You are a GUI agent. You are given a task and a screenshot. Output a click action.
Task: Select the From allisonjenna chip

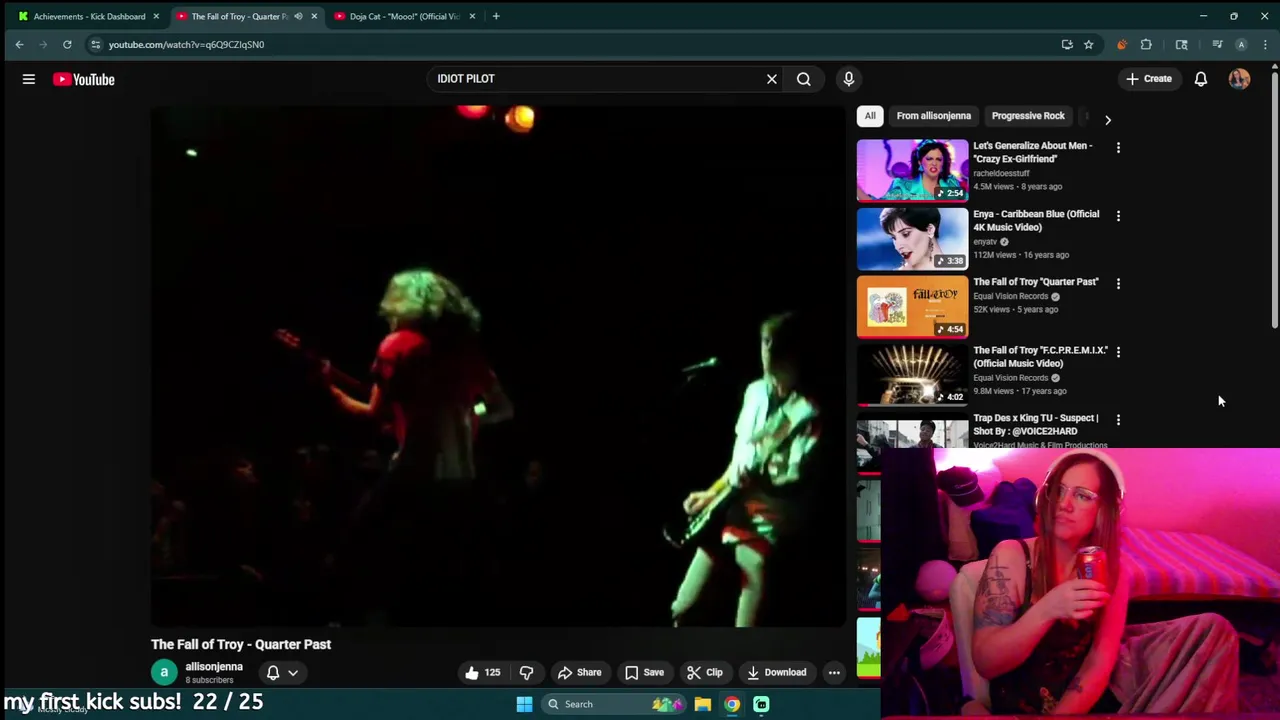pos(933,116)
